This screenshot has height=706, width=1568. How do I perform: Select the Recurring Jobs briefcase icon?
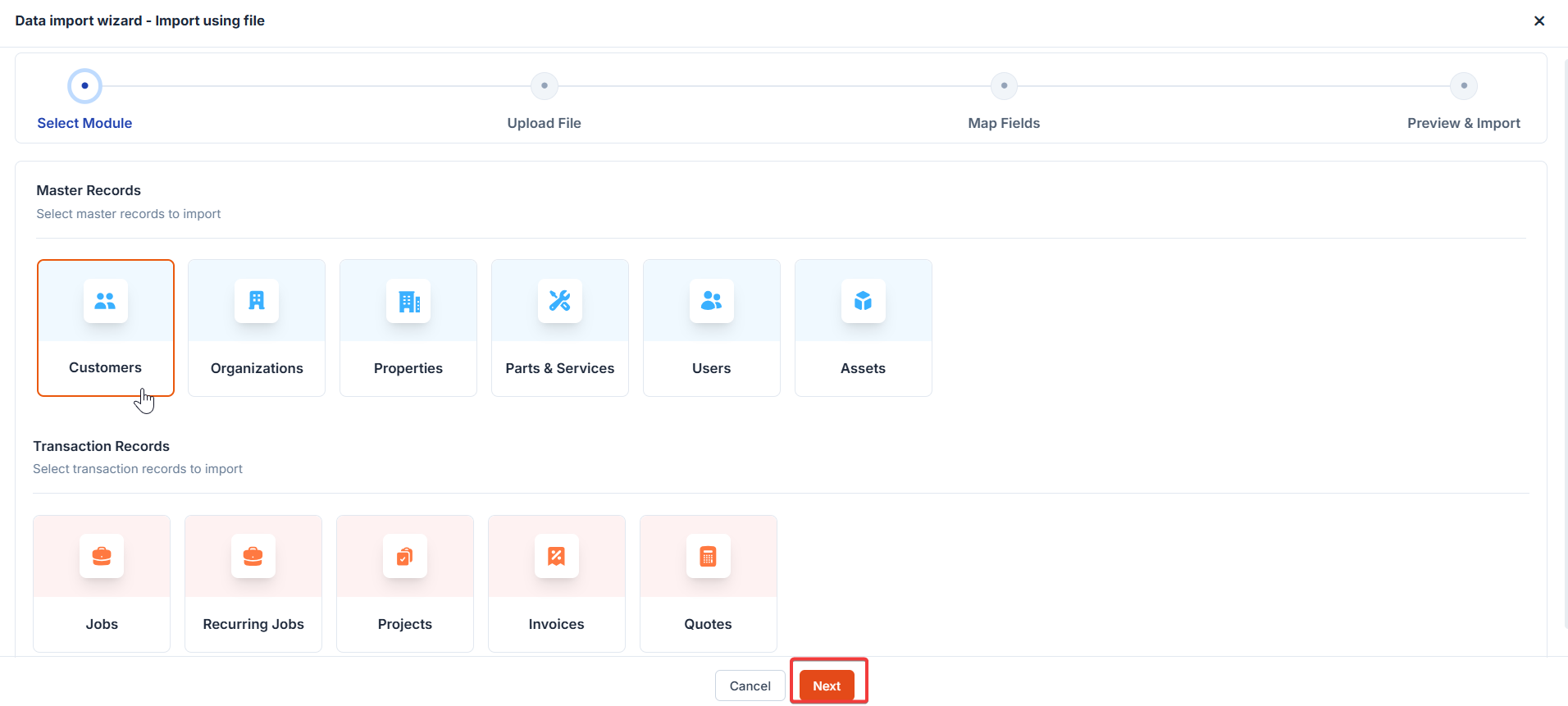(253, 557)
